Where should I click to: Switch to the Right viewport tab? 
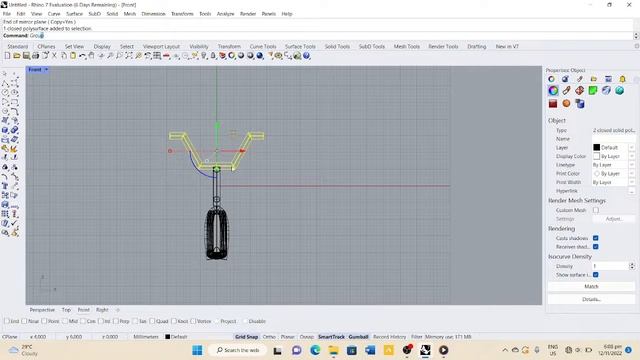102,310
